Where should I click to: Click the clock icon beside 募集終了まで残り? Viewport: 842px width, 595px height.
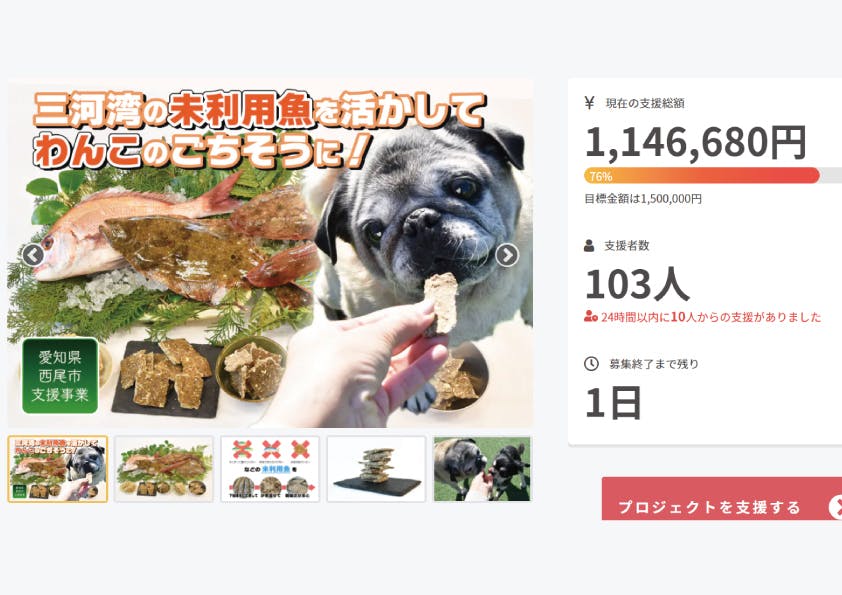[x=591, y=364]
